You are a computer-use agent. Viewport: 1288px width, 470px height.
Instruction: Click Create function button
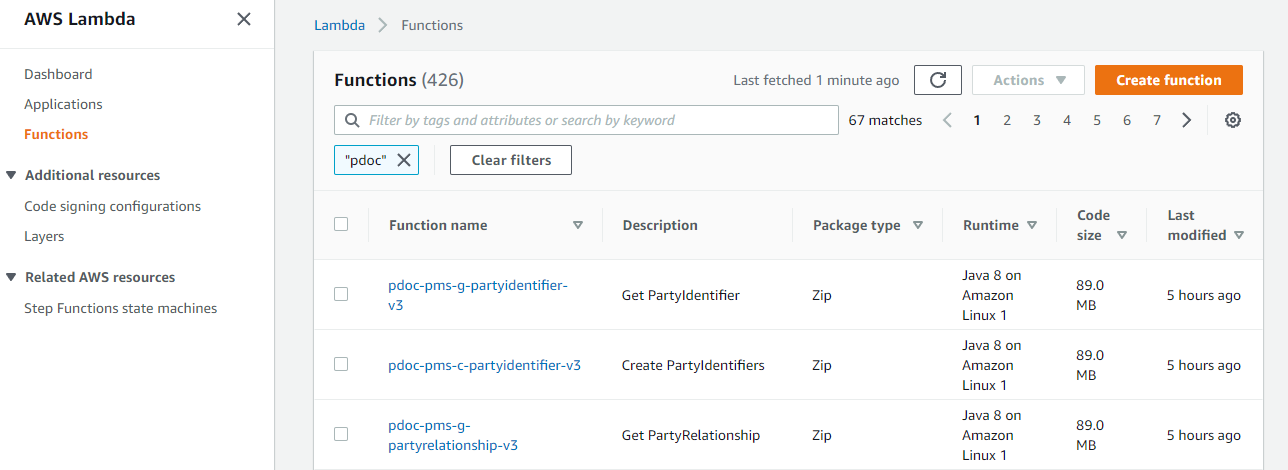[x=1168, y=80]
